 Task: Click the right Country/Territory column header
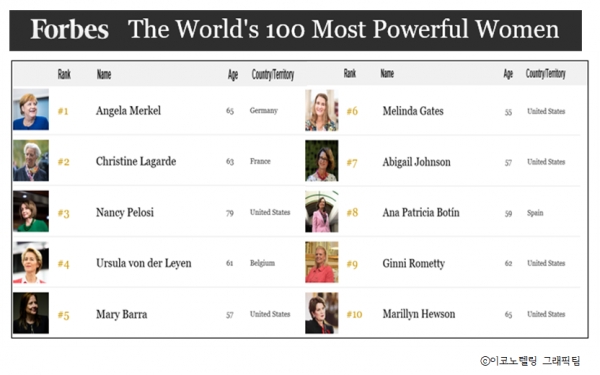(546, 73)
